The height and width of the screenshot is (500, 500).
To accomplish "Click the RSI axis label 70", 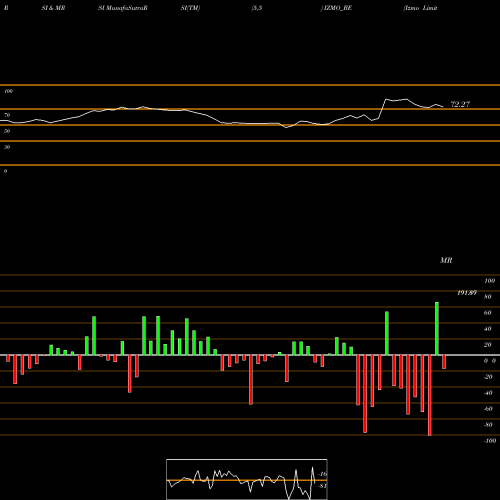I will tap(7, 115).
